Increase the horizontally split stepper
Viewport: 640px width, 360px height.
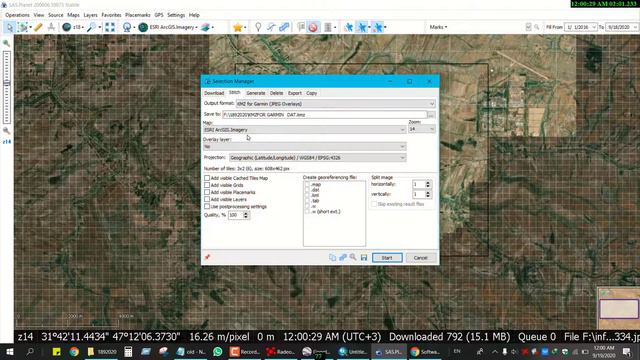(x=428, y=182)
